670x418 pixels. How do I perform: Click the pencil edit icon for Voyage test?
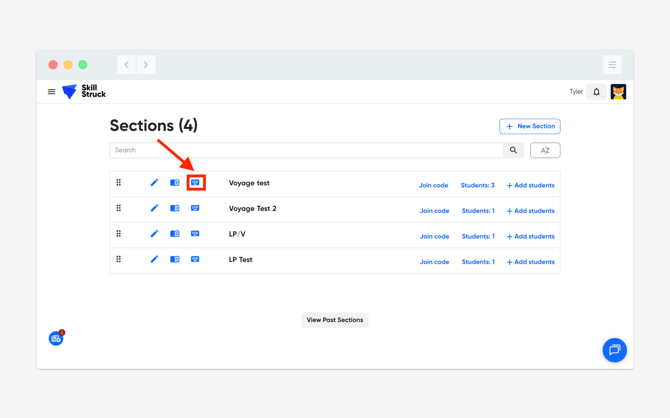click(x=154, y=183)
